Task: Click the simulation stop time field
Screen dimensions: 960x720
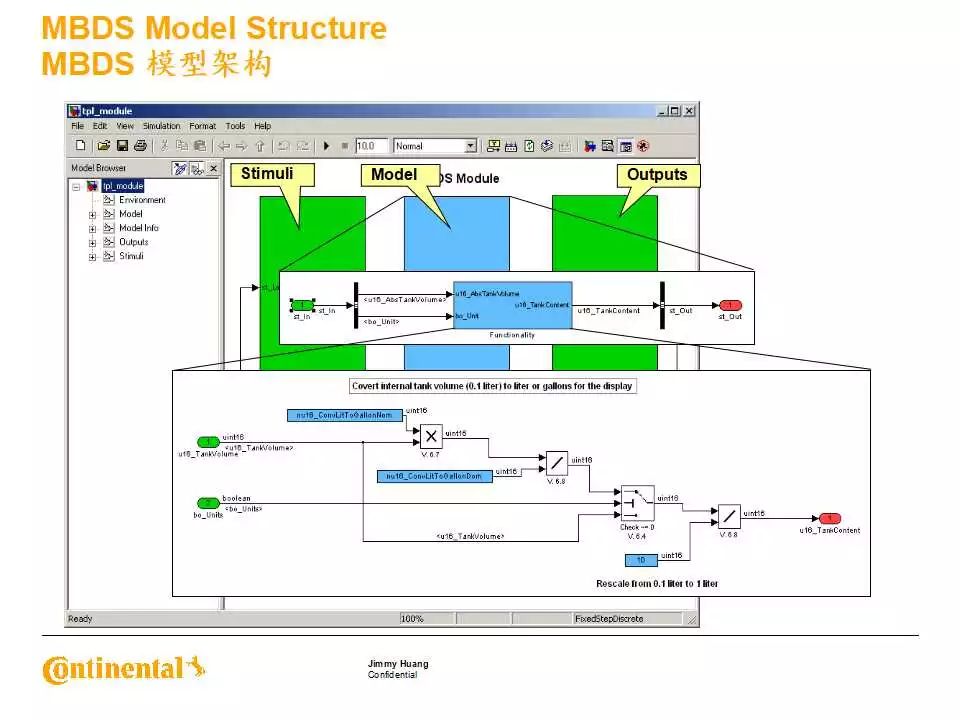Action: click(x=372, y=146)
